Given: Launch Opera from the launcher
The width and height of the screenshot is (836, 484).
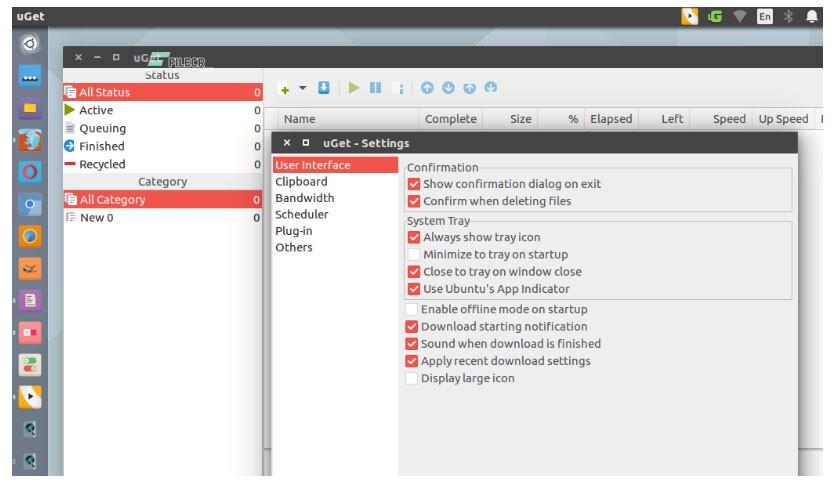Looking at the screenshot, I should click(x=30, y=172).
